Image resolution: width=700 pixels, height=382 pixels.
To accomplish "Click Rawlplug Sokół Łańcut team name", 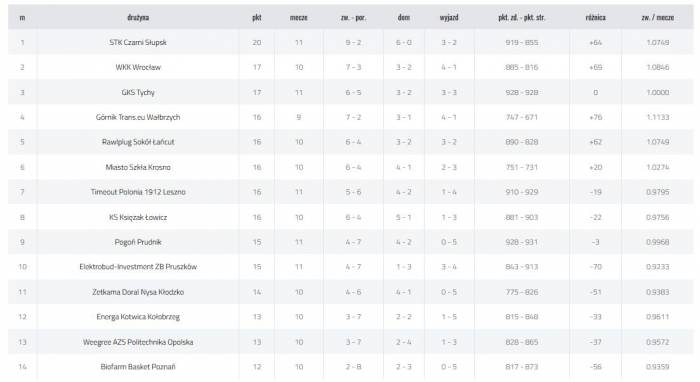I will 138,142.
